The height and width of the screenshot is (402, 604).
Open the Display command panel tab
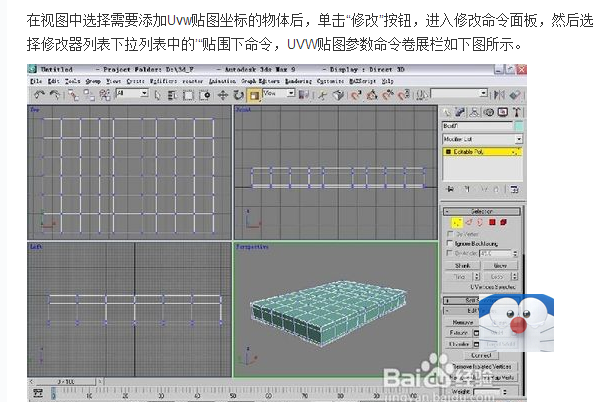pyautogui.click(x=502, y=112)
